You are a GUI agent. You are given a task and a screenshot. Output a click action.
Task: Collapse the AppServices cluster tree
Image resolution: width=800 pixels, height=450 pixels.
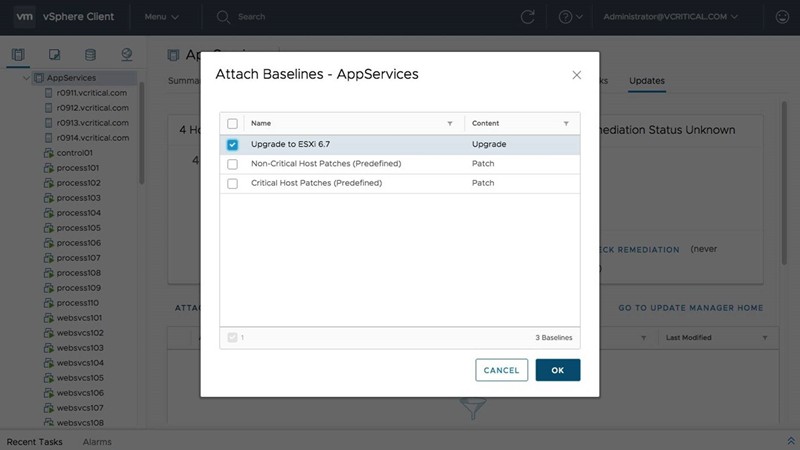pos(26,78)
